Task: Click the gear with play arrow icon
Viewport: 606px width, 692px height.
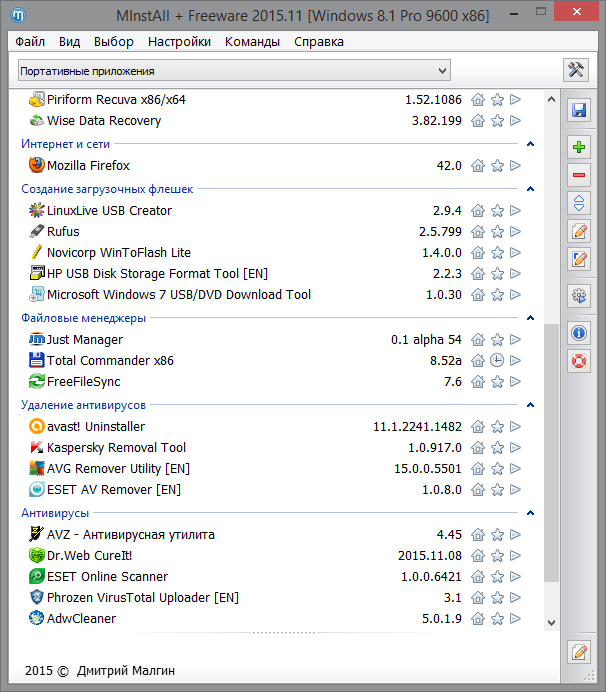Action: click(579, 295)
